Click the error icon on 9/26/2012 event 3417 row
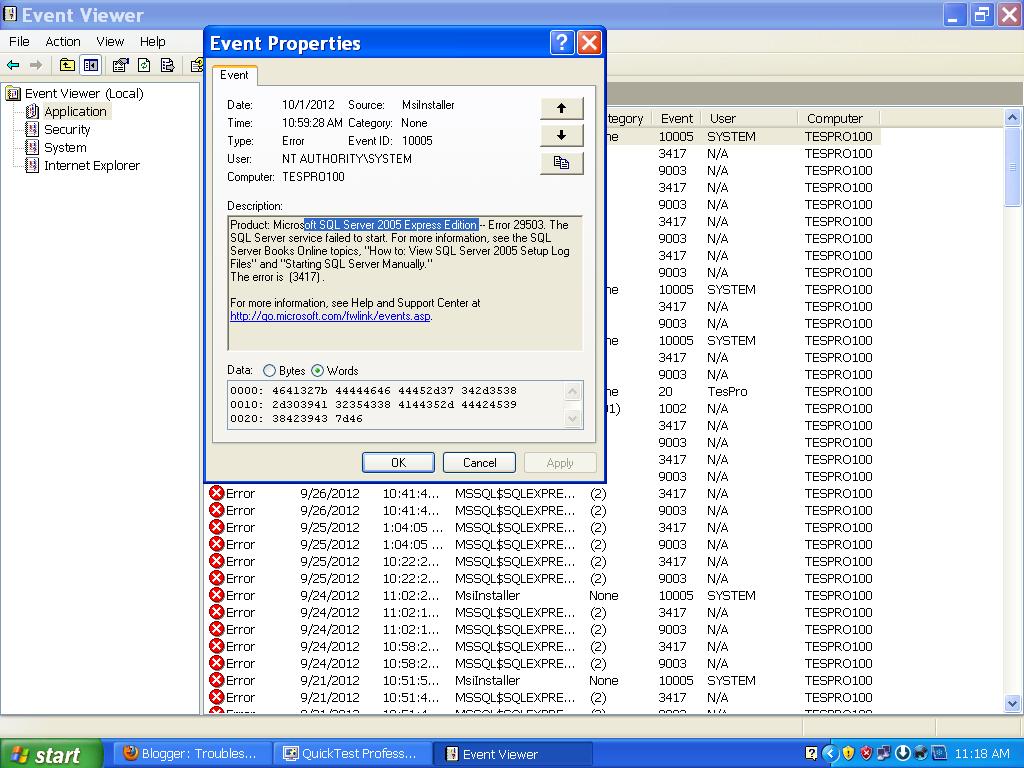This screenshot has width=1024, height=768. tap(217, 493)
